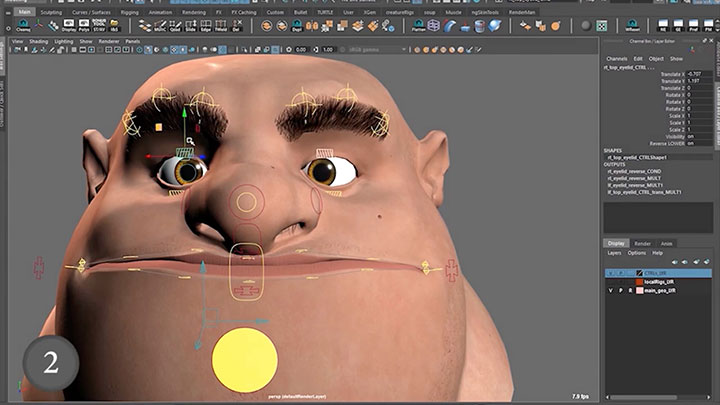Switch to the Anim layer tab

[666, 243]
